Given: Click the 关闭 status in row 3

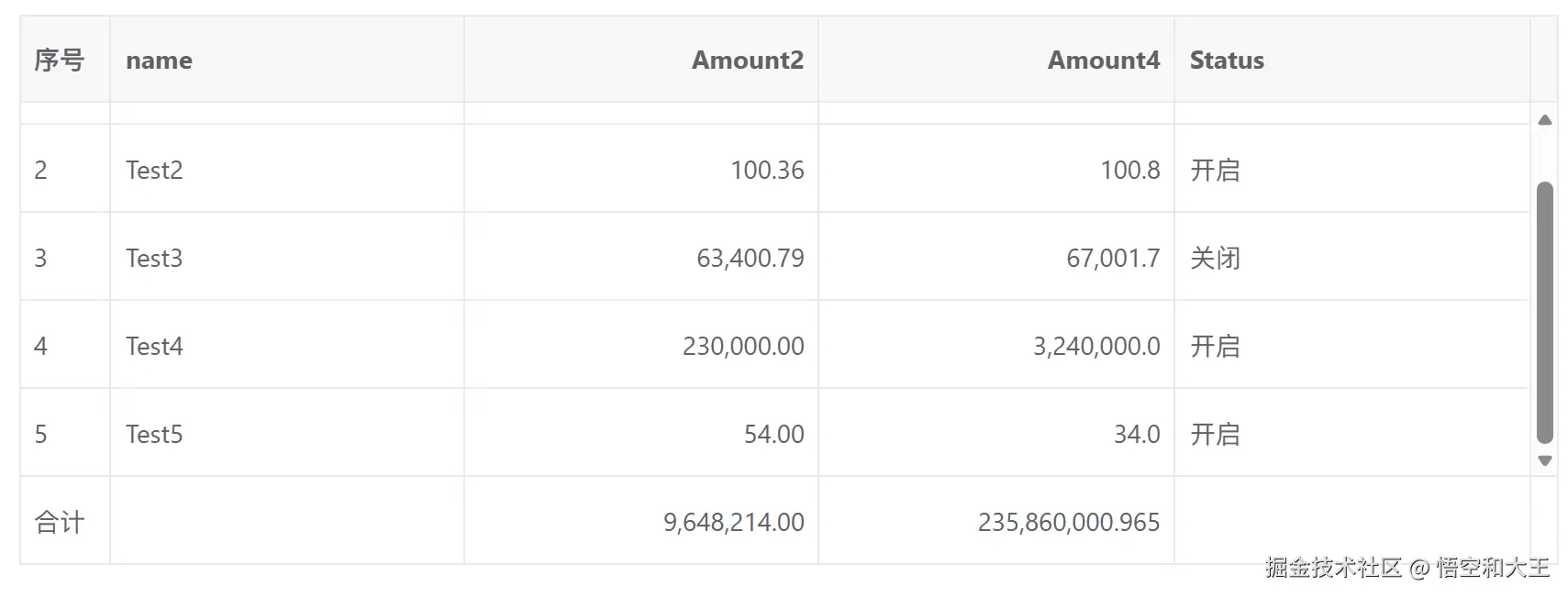Looking at the screenshot, I should click(1214, 259).
